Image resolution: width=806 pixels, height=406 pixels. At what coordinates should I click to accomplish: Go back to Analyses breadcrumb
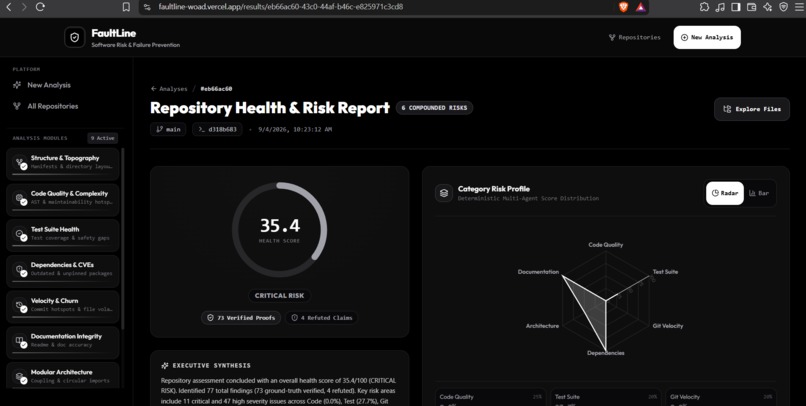point(169,89)
